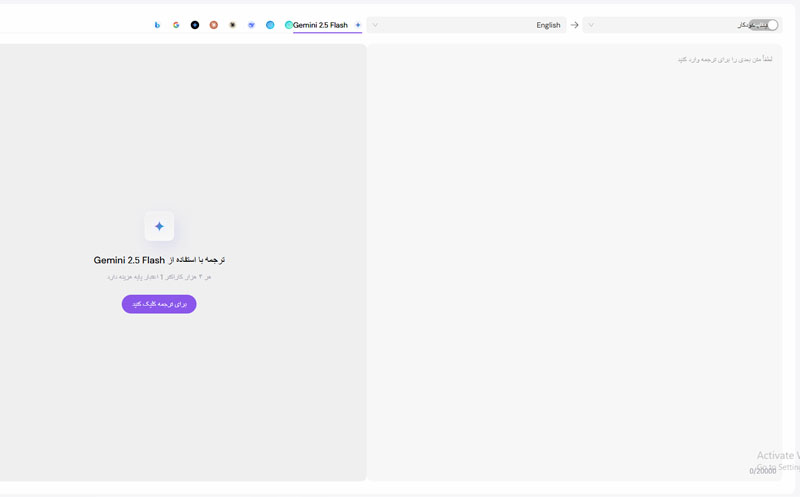
Task: Click the gray cost note under the heading
Action: (x=159, y=277)
